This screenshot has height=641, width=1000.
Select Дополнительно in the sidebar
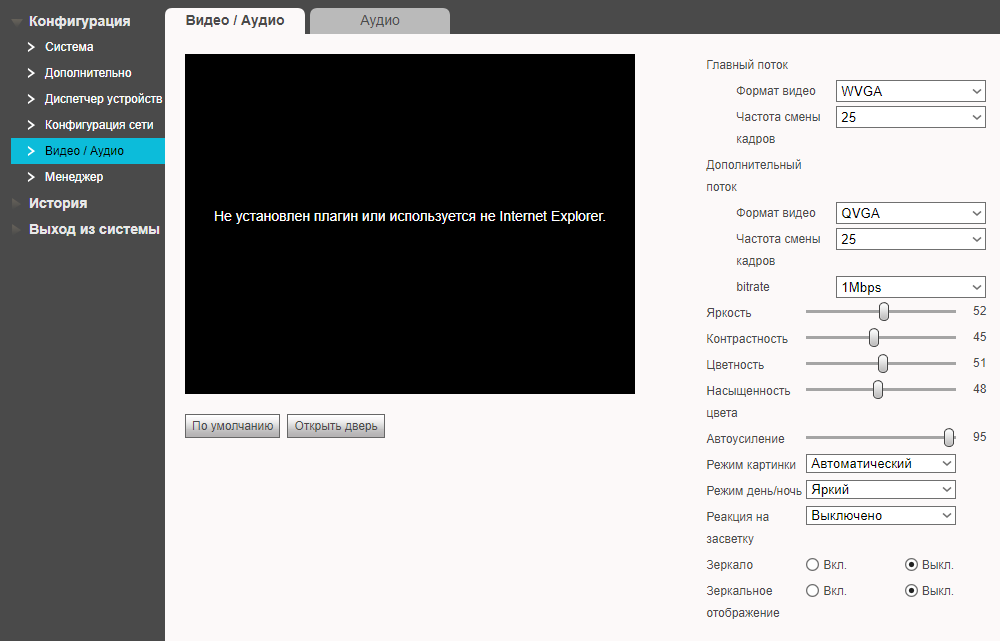(87, 73)
